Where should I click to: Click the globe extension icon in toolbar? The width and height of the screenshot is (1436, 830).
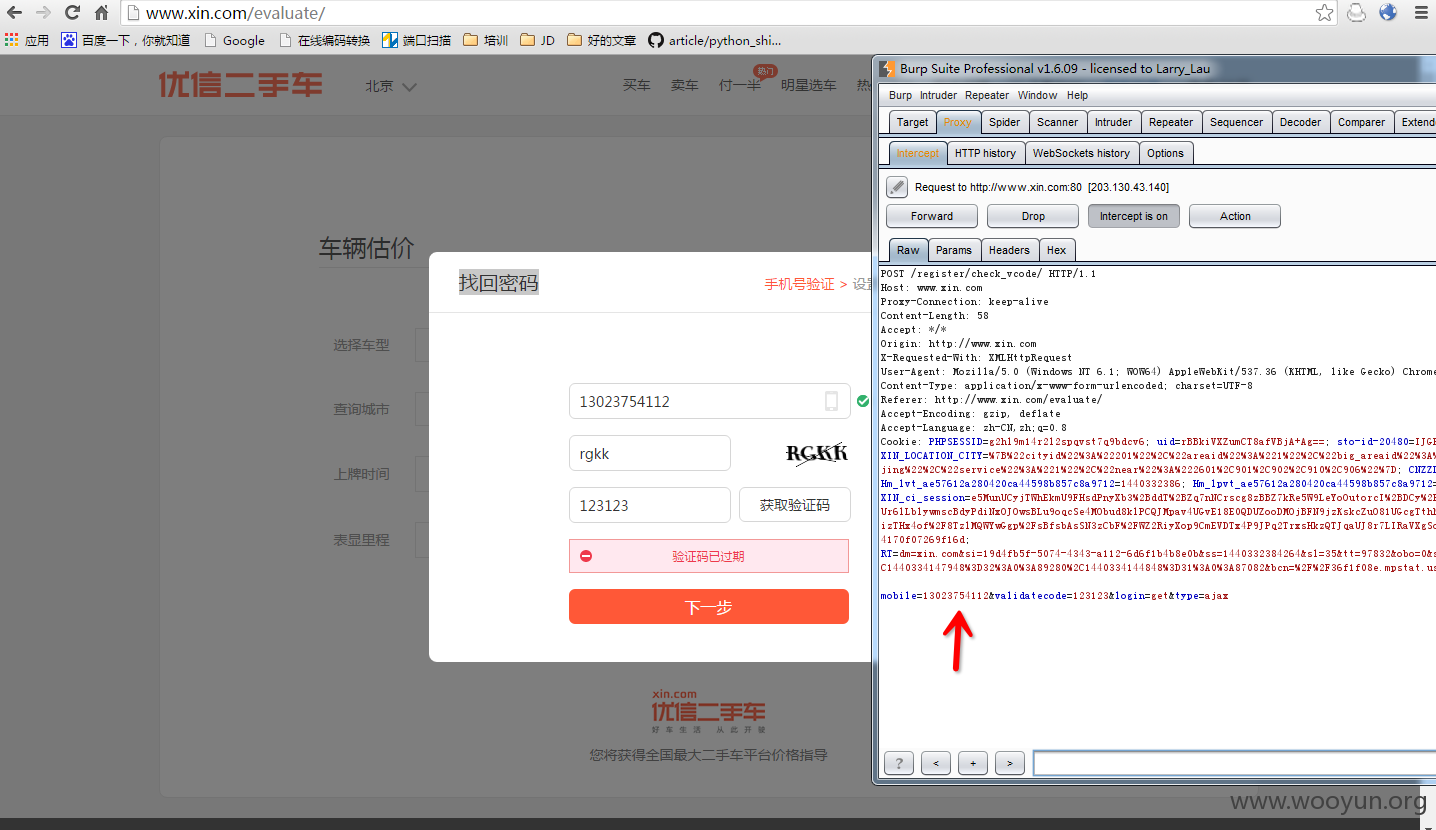pos(1388,13)
